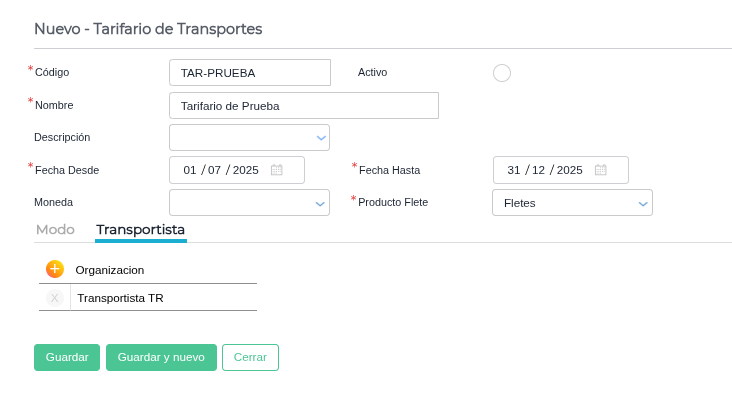The image size is (732, 403).
Task: Remove Transportista TR with the X icon
Action: click(x=55, y=298)
